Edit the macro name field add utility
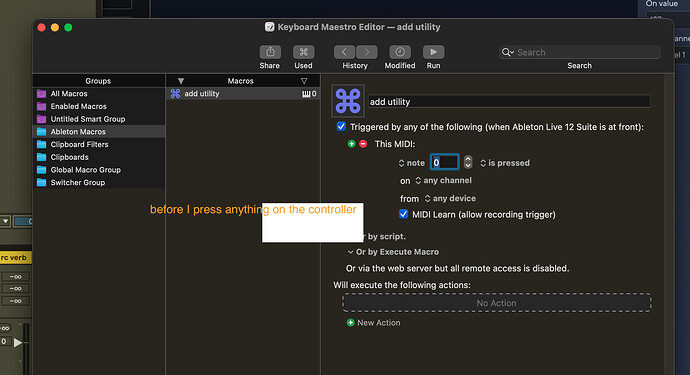 coord(509,102)
